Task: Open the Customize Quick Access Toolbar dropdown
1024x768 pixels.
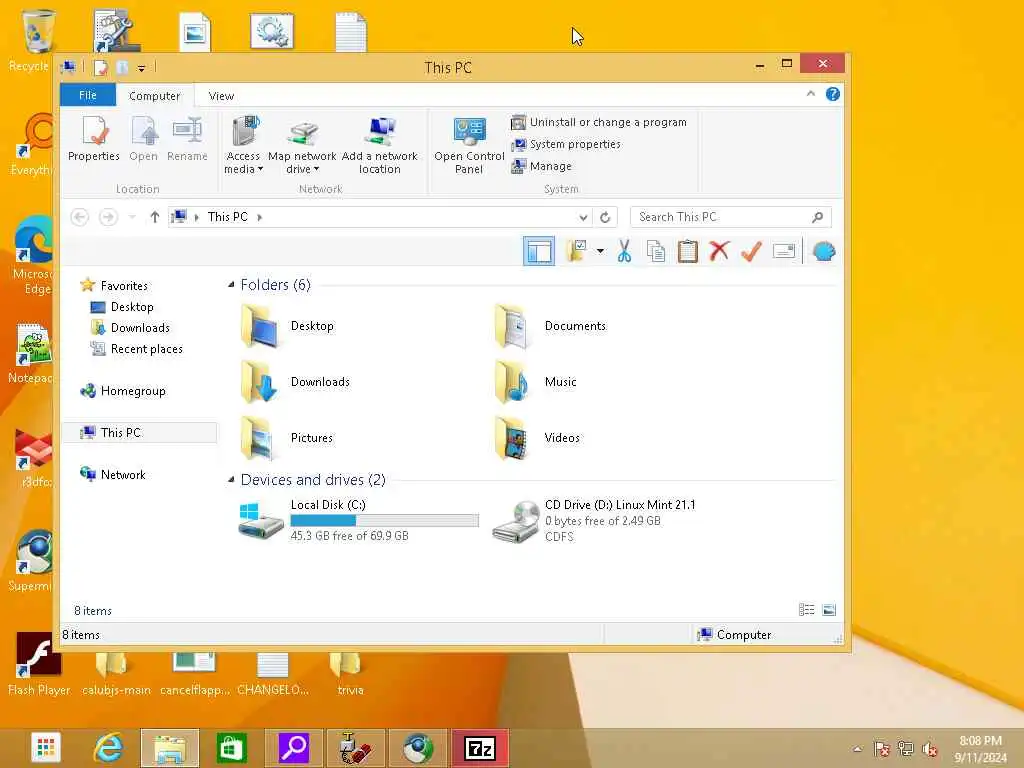Action: pyautogui.click(x=141, y=68)
